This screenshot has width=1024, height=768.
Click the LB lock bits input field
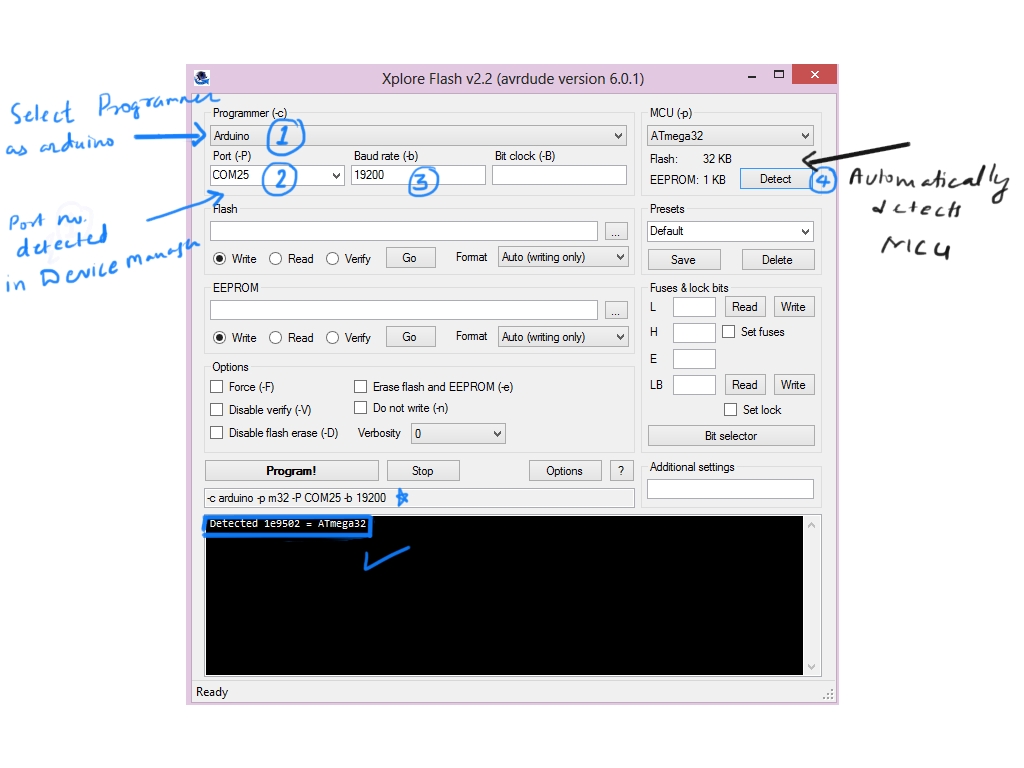point(694,385)
